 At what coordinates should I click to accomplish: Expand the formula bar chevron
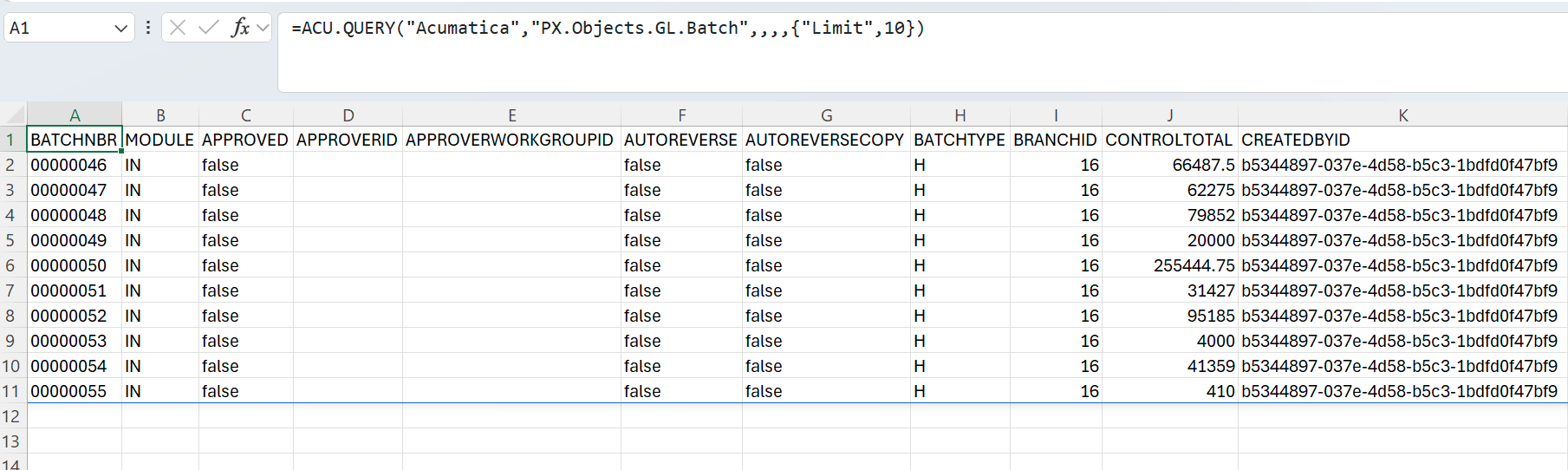pyautogui.click(x=263, y=28)
